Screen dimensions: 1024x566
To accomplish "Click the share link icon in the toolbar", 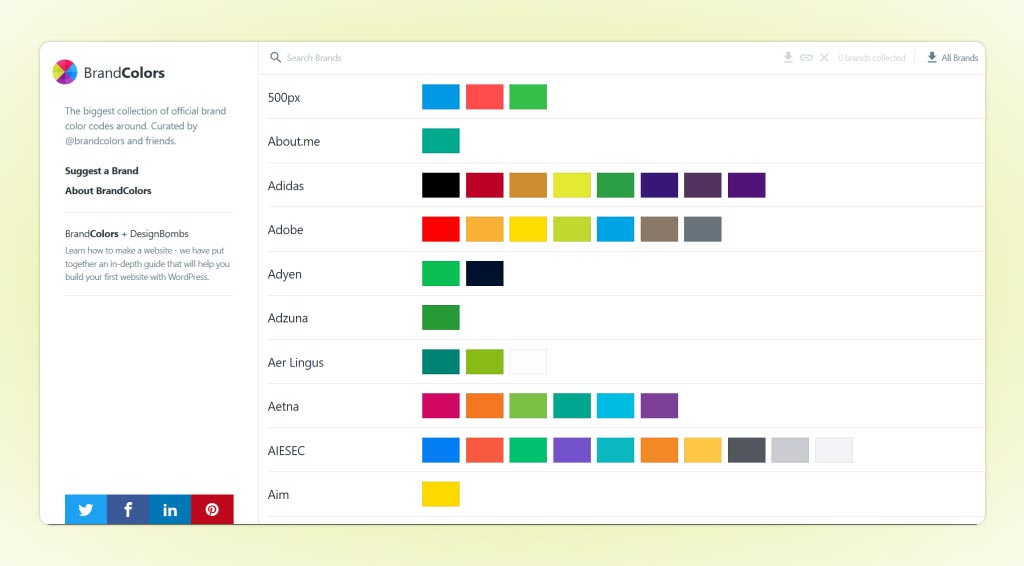I will click(x=807, y=57).
